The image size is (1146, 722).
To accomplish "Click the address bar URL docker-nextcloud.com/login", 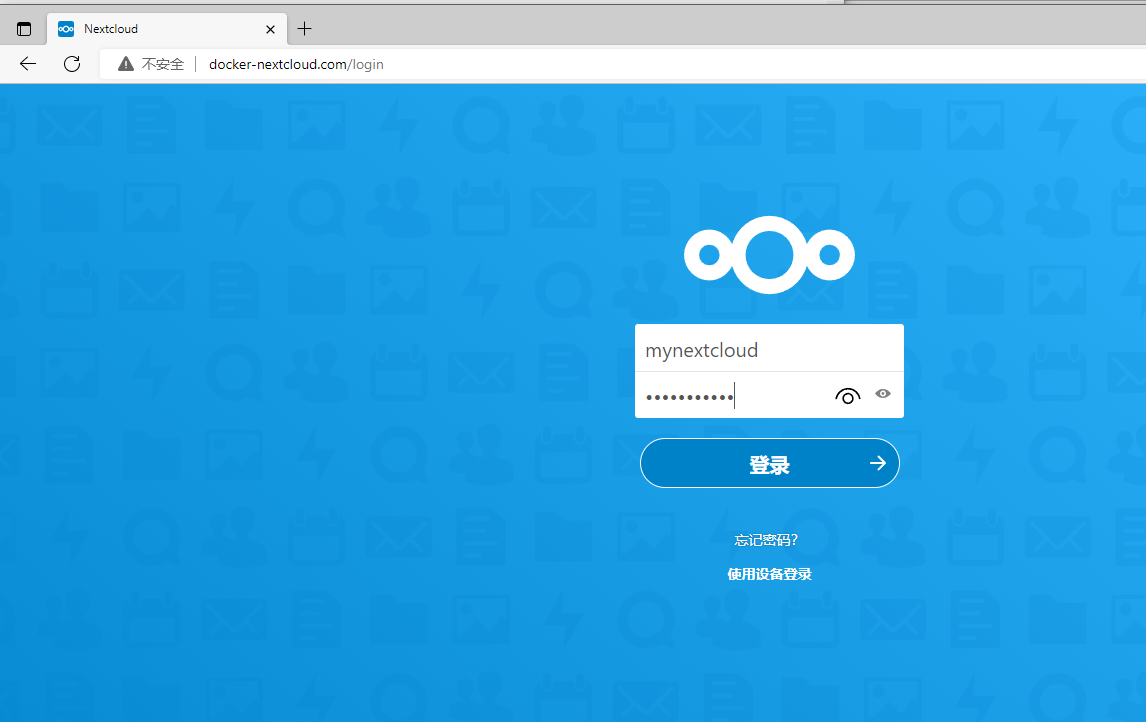I will click(296, 64).
